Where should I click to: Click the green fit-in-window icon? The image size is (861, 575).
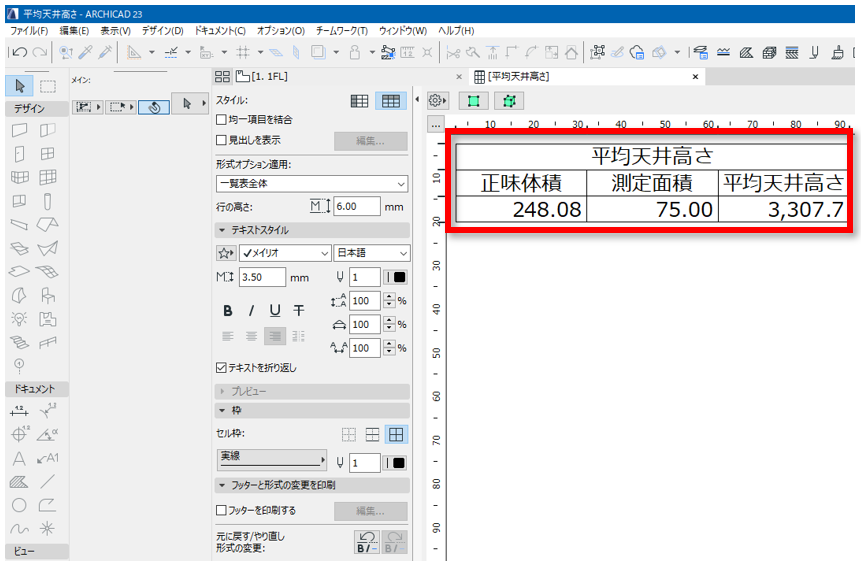(x=473, y=101)
